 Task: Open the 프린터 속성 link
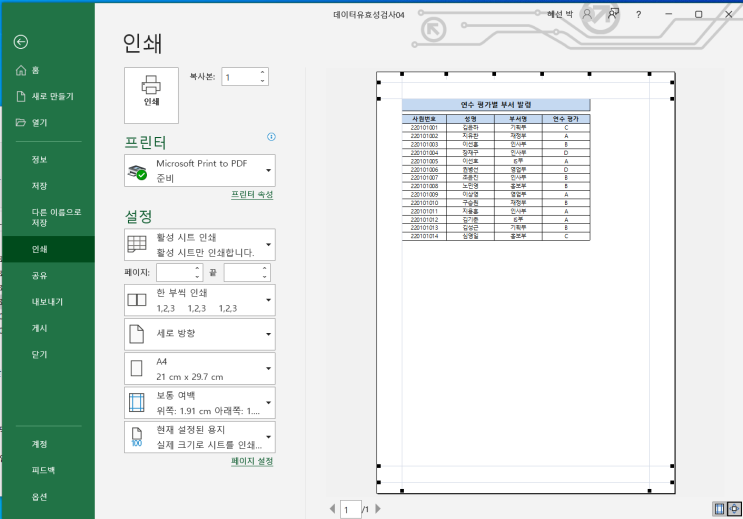[252, 194]
